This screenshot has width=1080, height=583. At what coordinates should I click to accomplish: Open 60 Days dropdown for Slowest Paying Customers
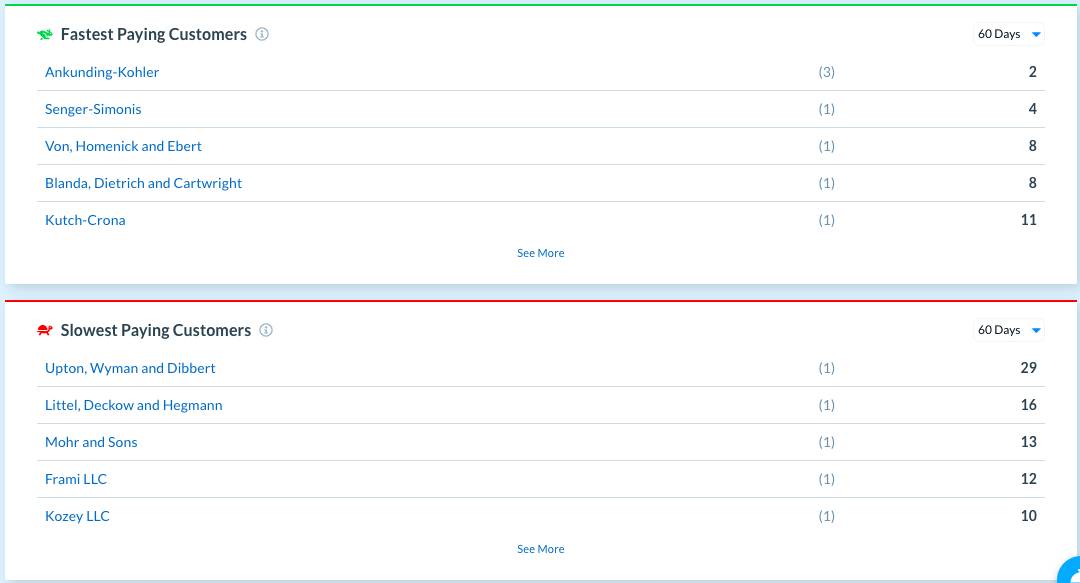tap(1008, 330)
